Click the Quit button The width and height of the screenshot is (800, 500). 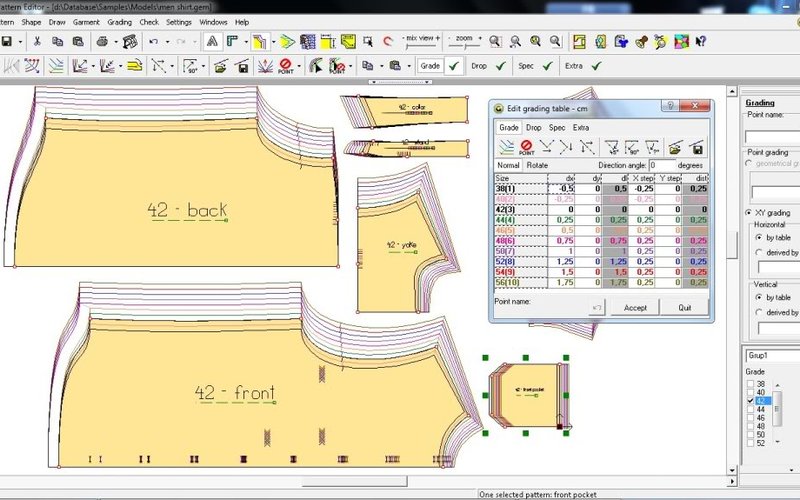(685, 308)
